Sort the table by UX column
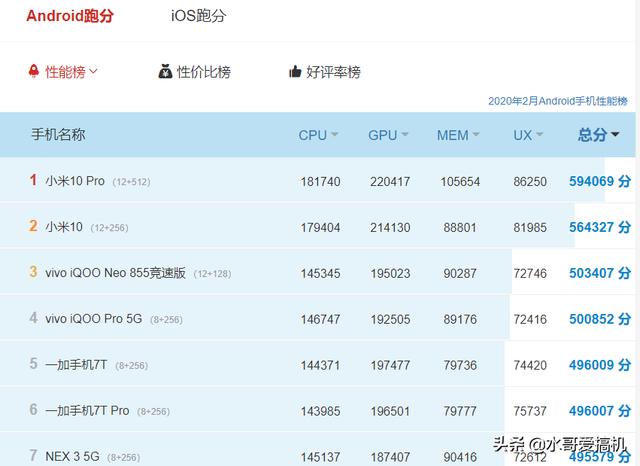Viewport: 640px width, 466px height. pos(528,135)
